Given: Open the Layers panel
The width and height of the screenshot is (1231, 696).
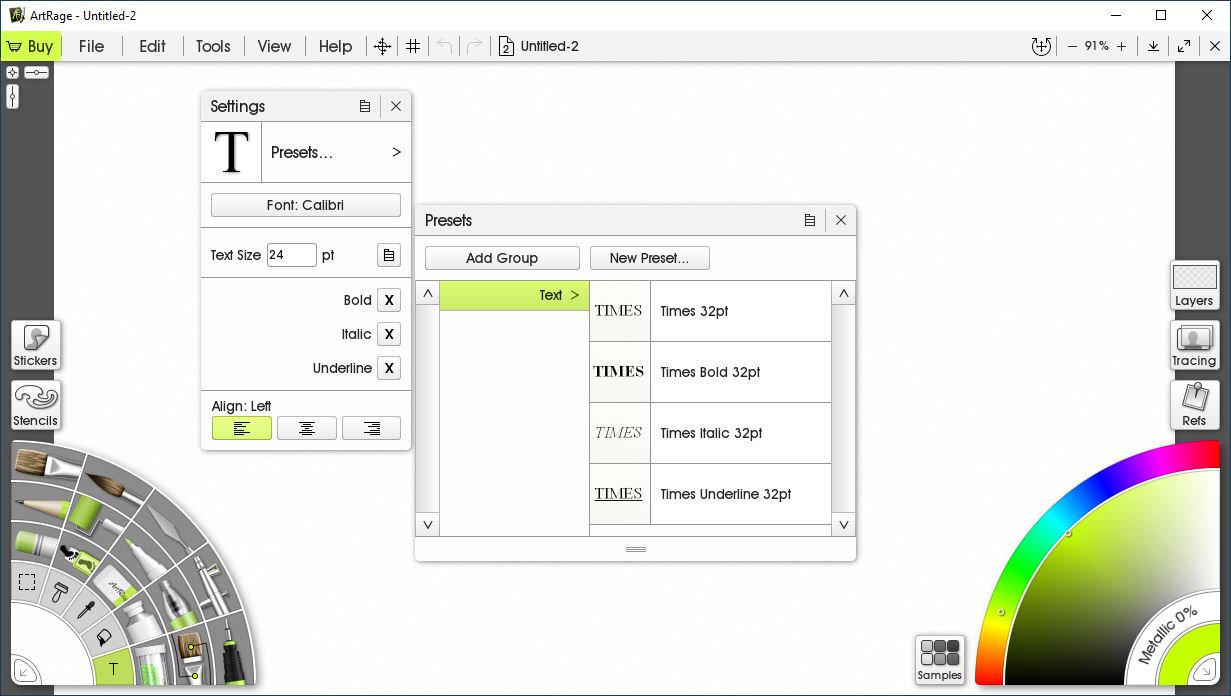Looking at the screenshot, I should (1194, 286).
